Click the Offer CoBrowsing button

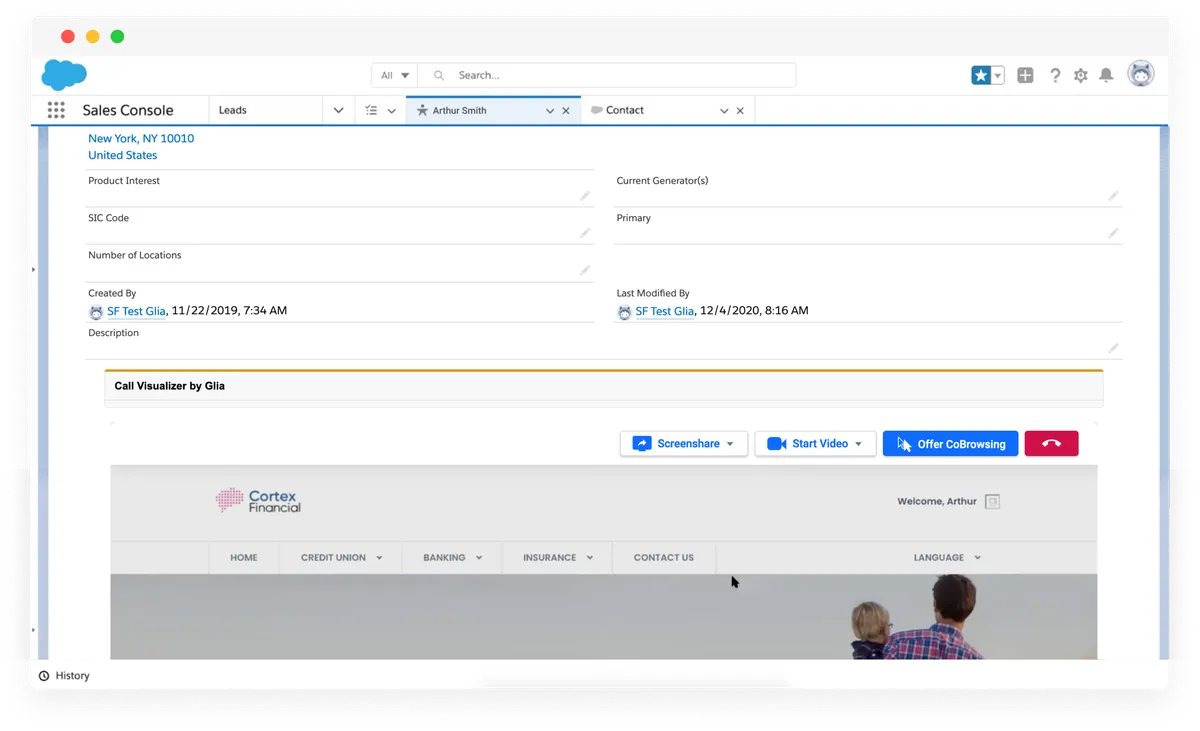[950, 444]
